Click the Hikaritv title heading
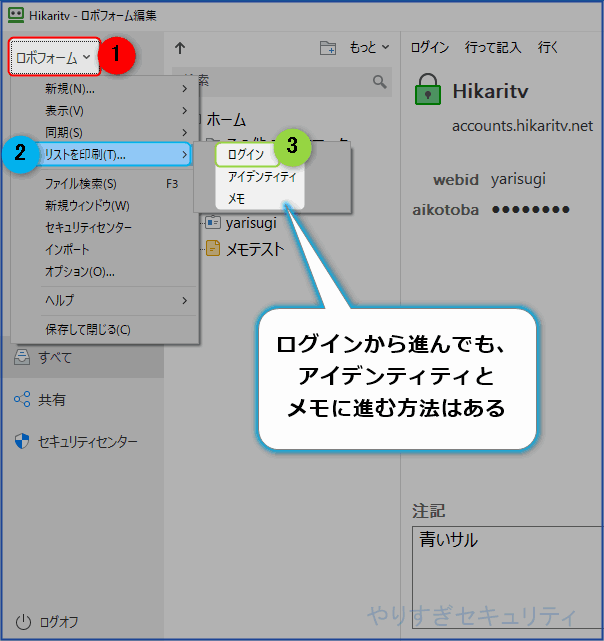This screenshot has width=604, height=641. [490, 91]
